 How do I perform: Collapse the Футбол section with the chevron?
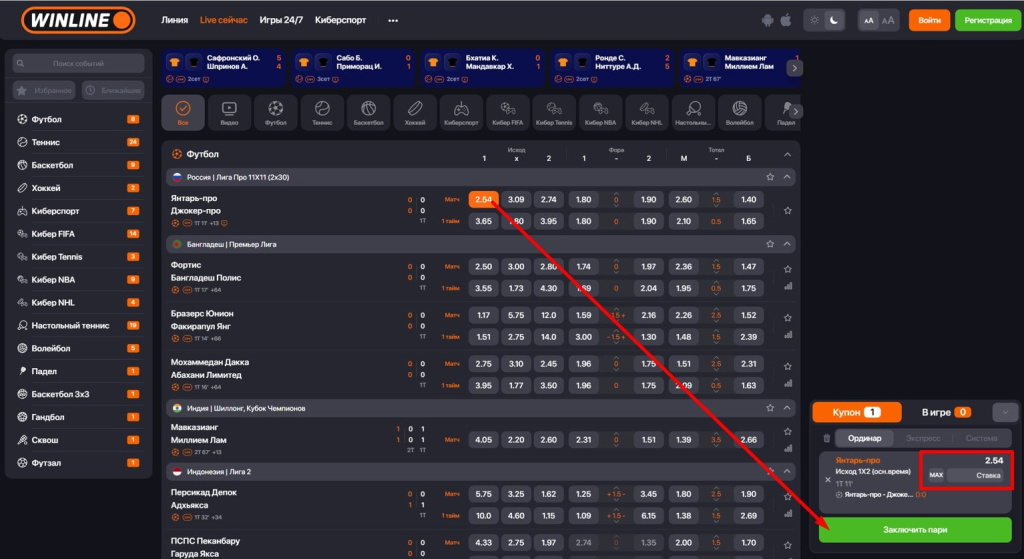[x=787, y=154]
